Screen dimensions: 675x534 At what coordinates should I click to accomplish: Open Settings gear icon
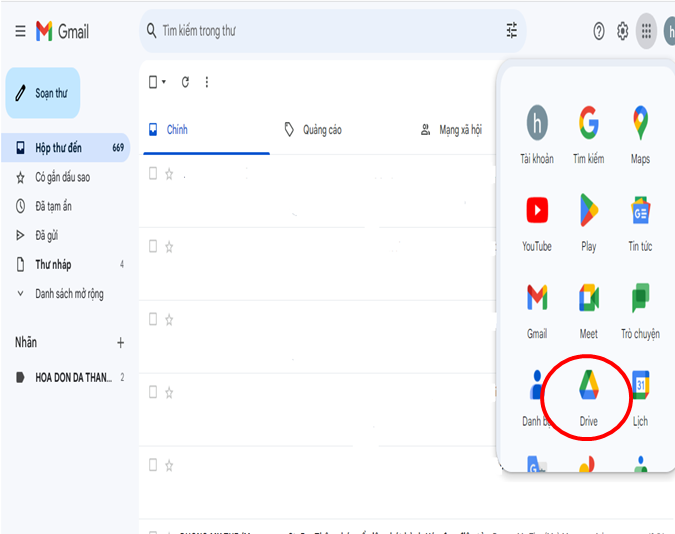(622, 31)
